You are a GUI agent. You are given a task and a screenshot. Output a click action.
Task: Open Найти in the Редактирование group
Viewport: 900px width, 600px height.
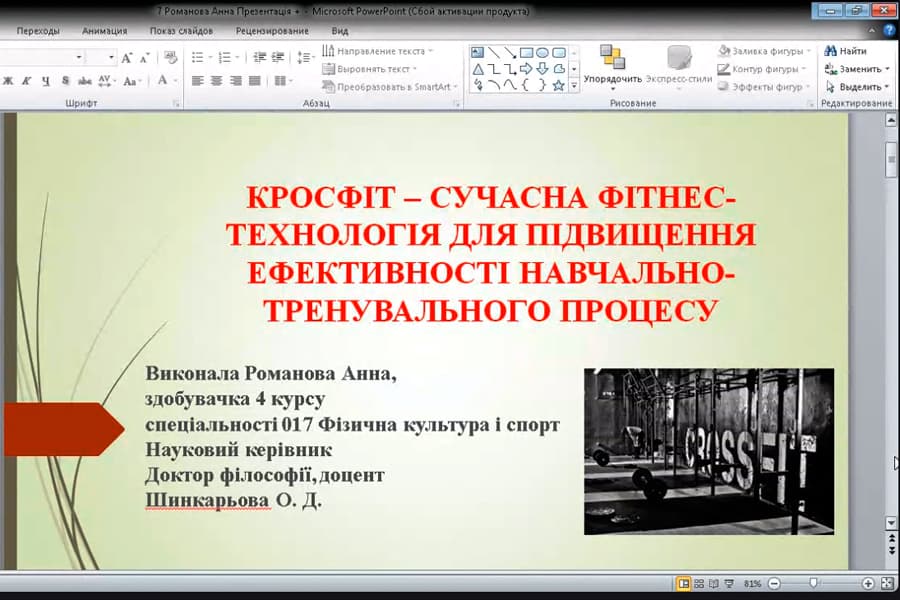point(848,49)
